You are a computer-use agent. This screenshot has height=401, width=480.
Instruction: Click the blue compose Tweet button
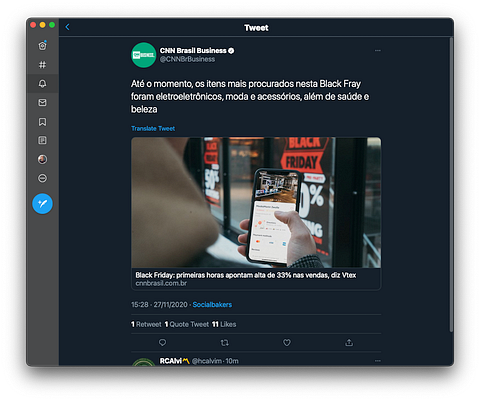[x=42, y=203]
